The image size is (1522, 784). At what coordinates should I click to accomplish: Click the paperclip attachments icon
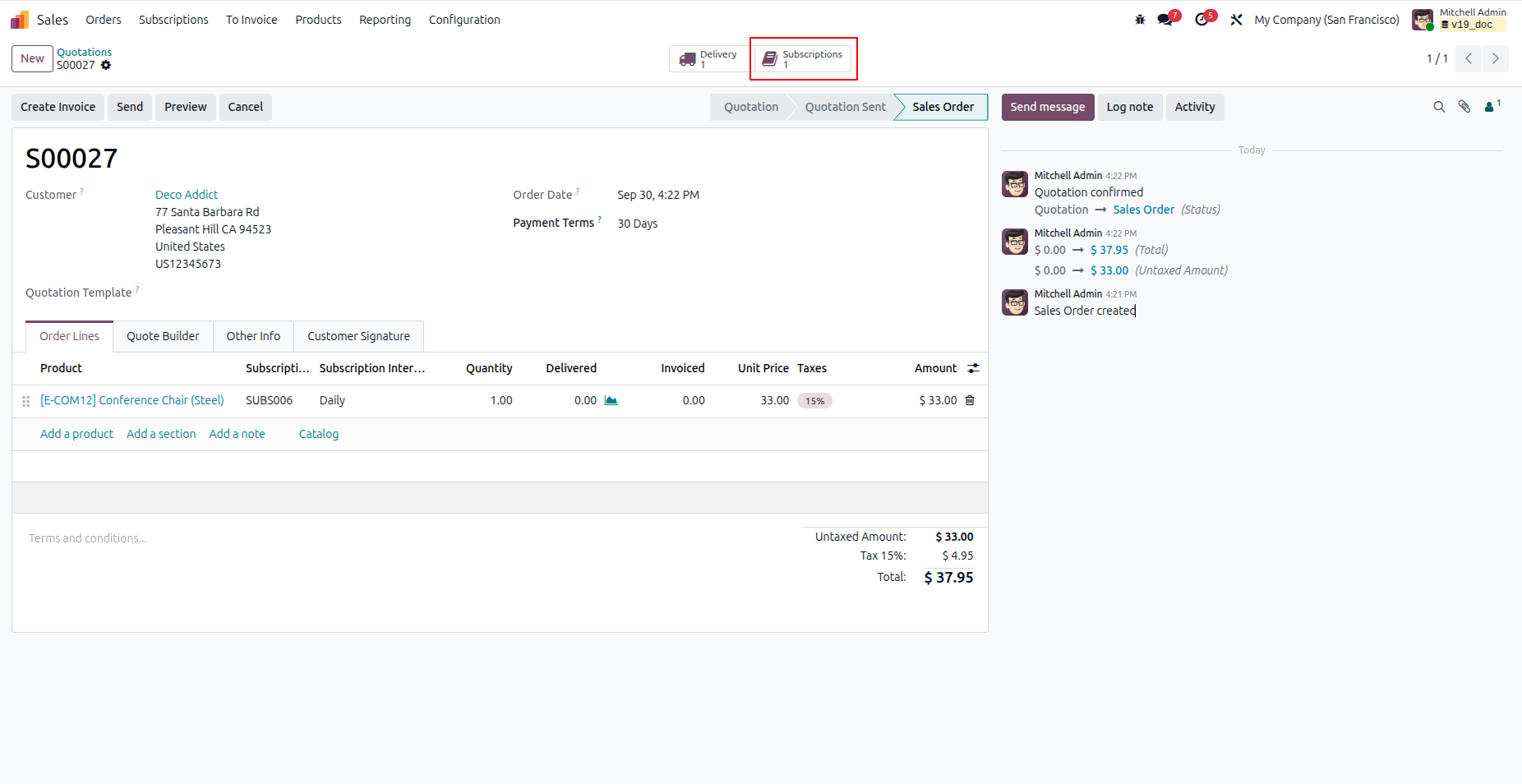click(1464, 107)
